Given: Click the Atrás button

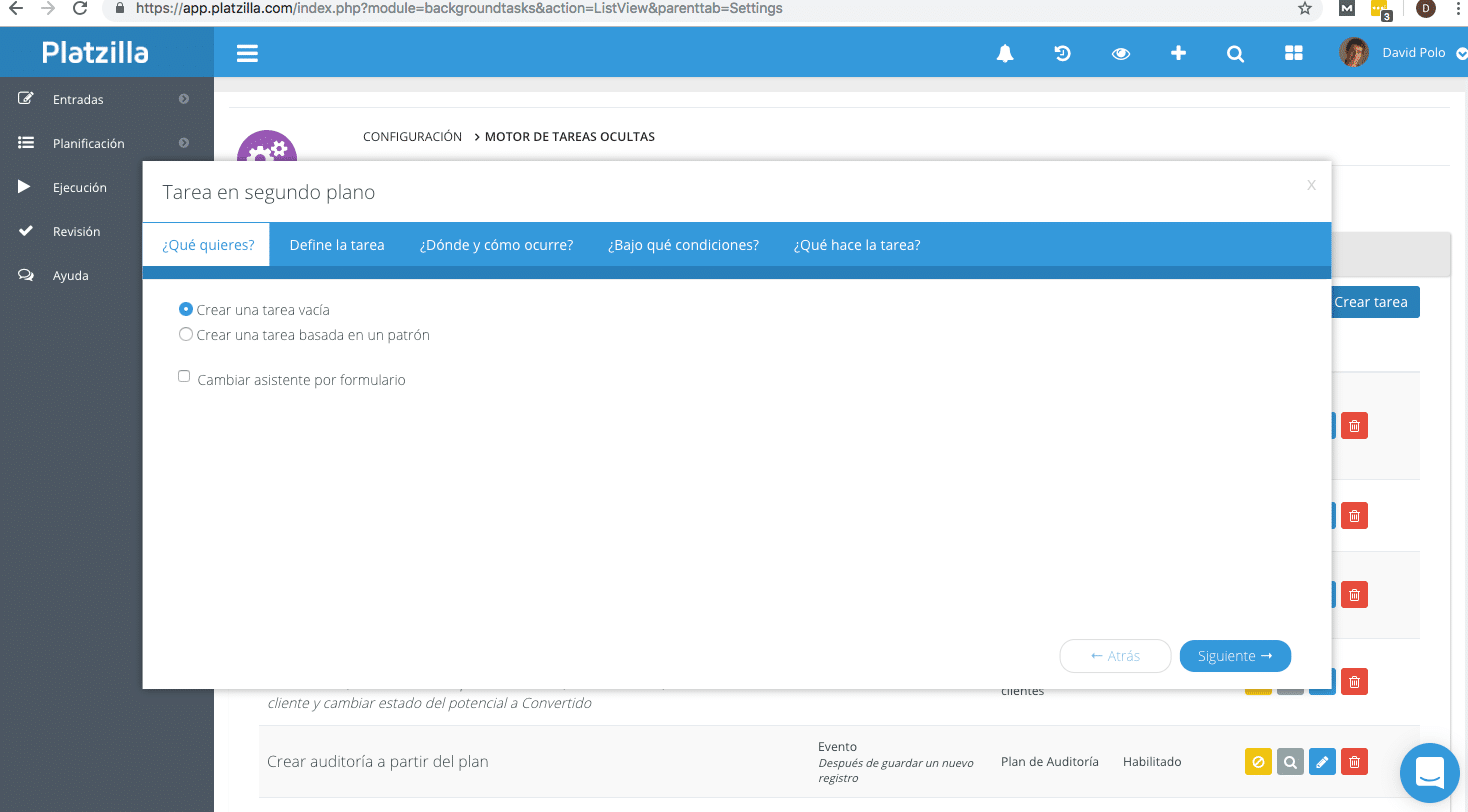Looking at the screenshot, I should click(x=1115, y=656).
